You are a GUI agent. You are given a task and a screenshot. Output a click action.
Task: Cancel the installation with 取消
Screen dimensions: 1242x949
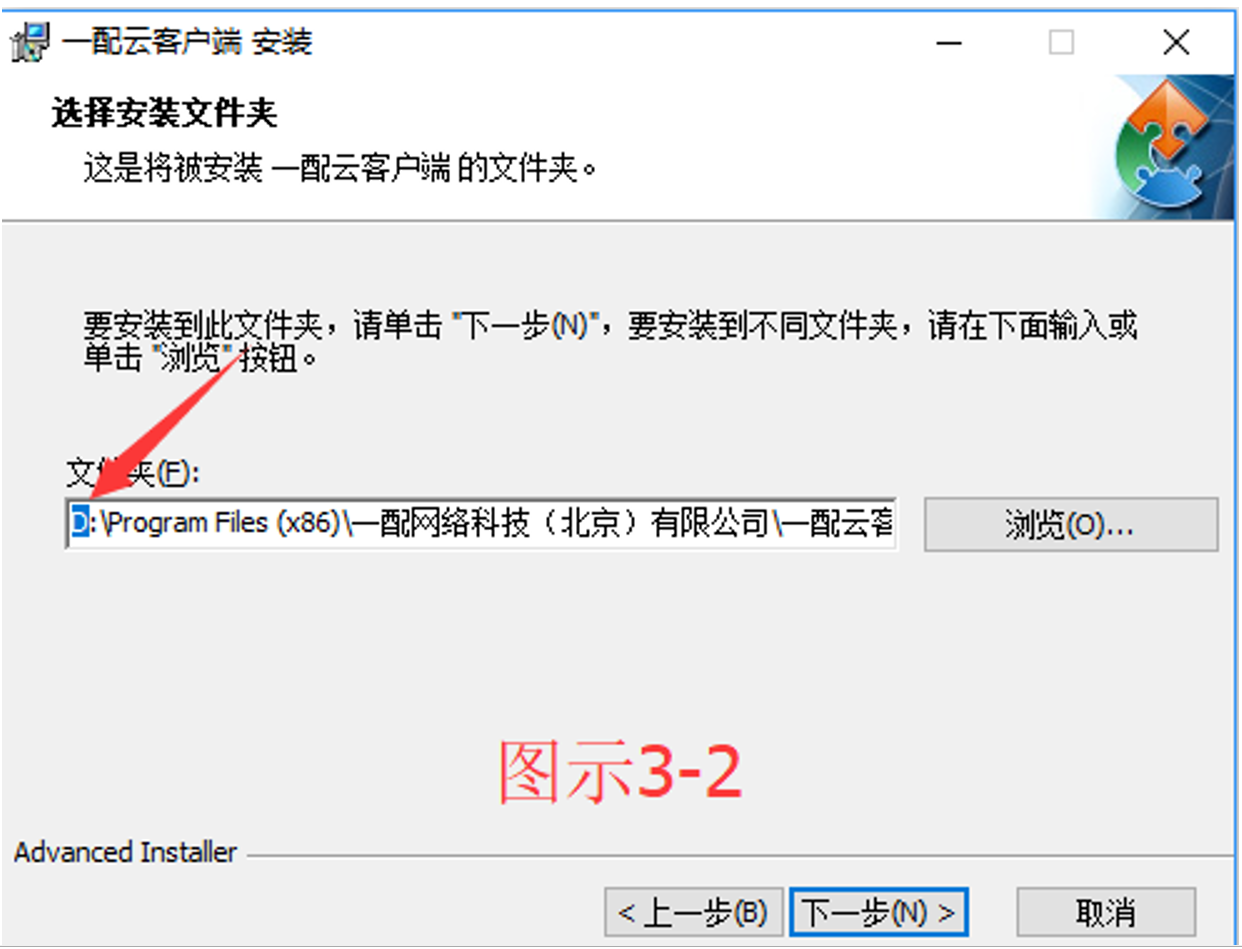coord(1106,912)
